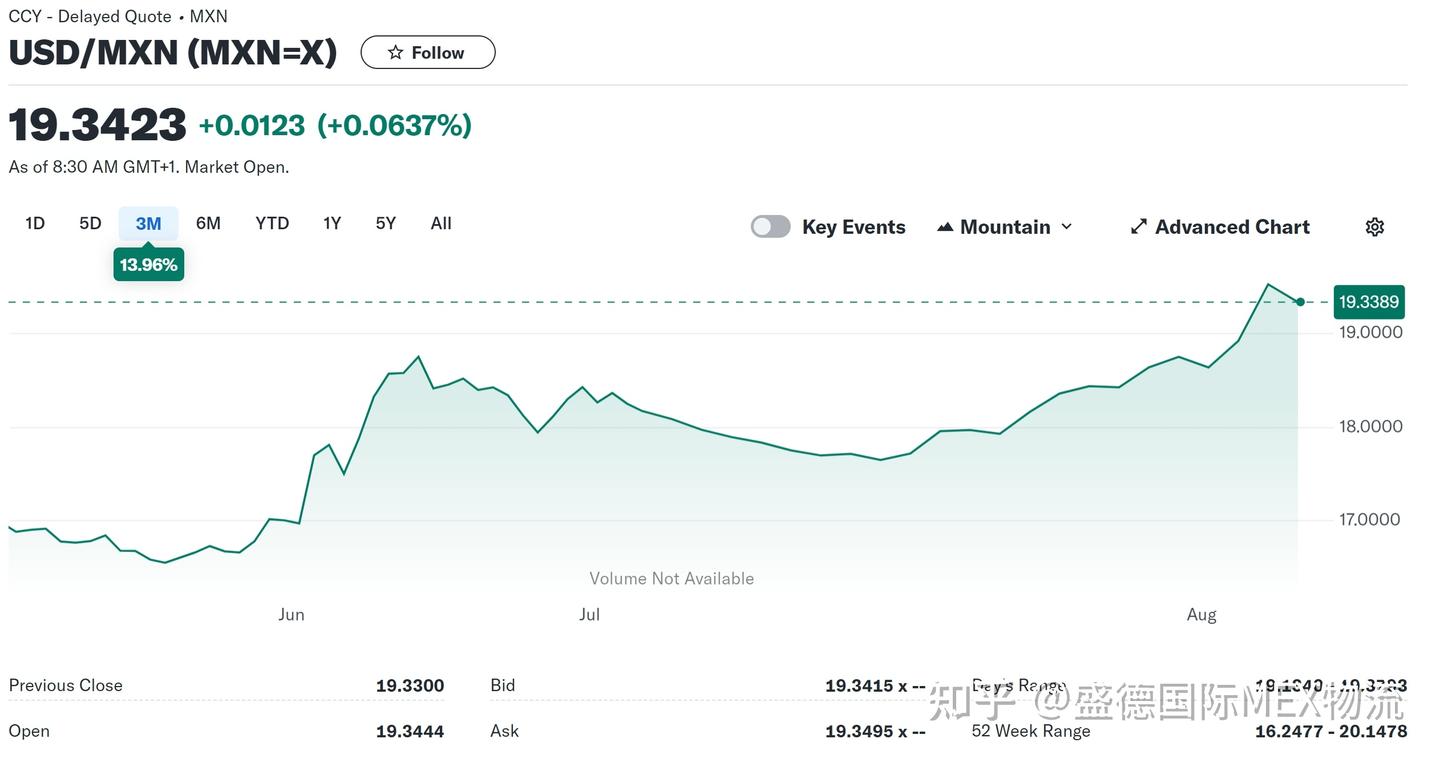Click the green price point marker on chart
This screenshot has height=759, width=1440.
tap(1299, 301)
